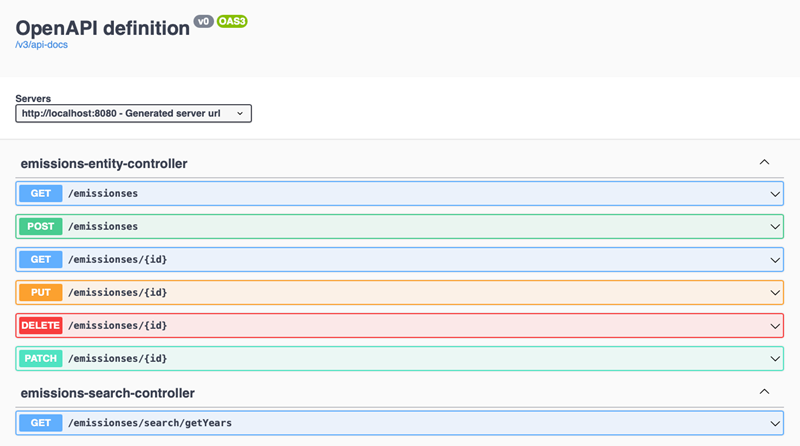Click the PATCH /emissionses/{id} path text
The height and width of the screenshot is (446, 800).
(117, 358)
